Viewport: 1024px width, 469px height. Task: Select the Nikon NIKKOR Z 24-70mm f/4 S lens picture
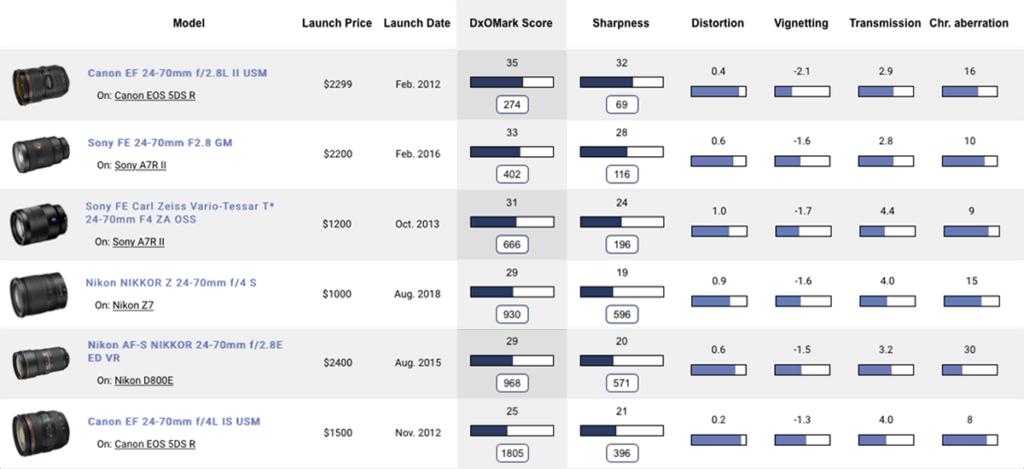click(38, 295)
